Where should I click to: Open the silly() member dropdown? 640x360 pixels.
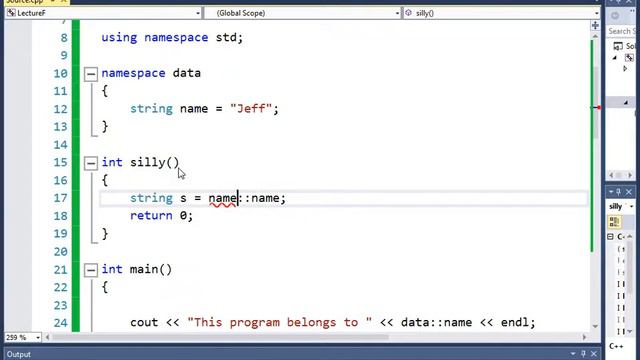[x=596, y=13]
